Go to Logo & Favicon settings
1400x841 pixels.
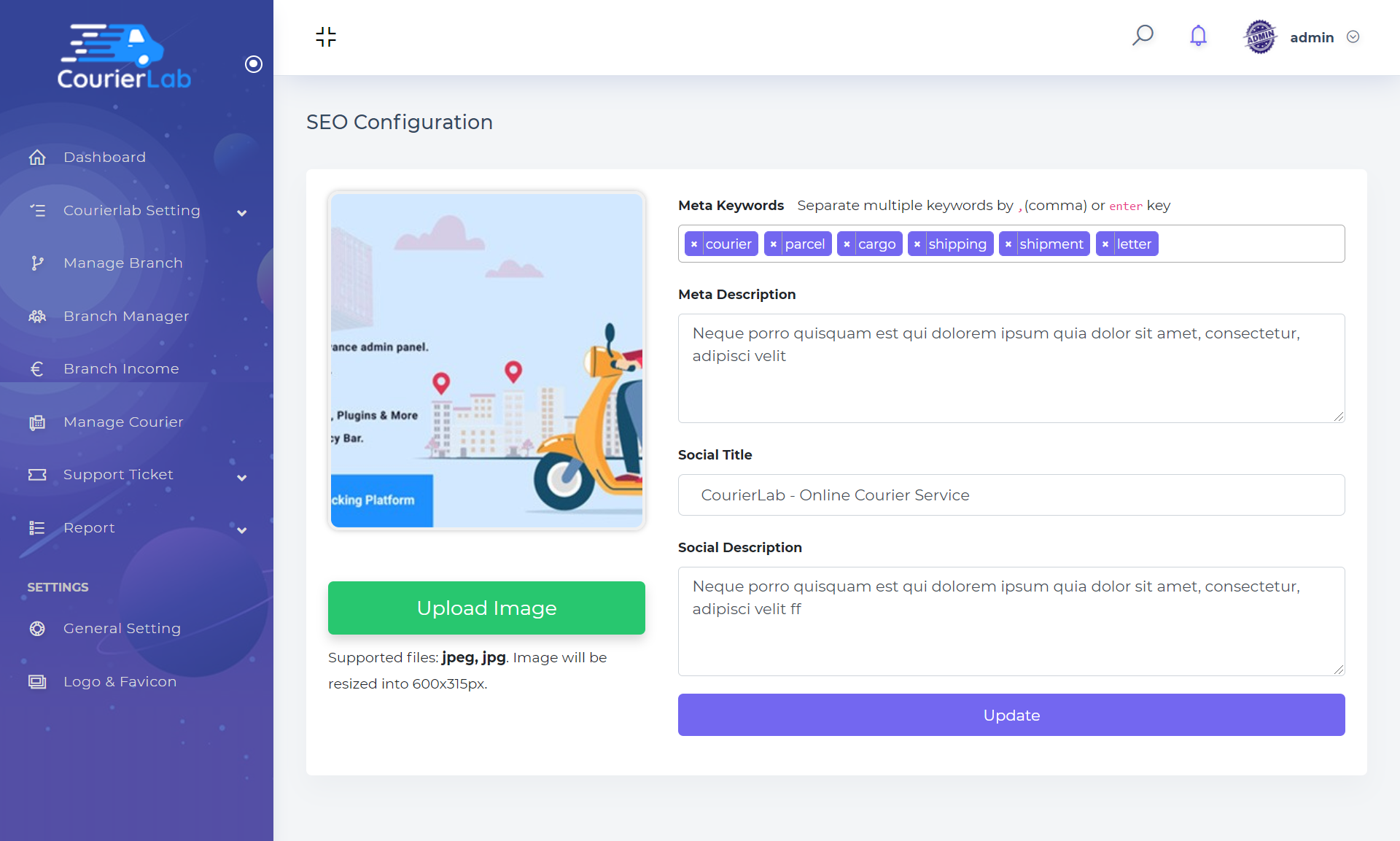[120, 682]
